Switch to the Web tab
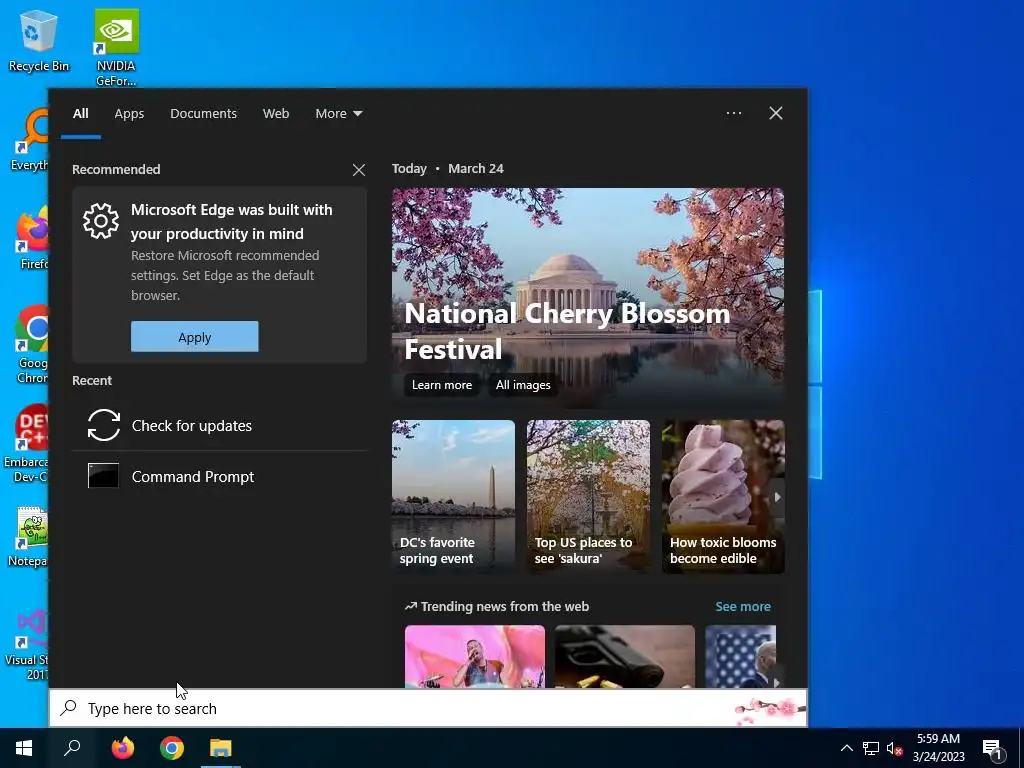 coord(276,114)
